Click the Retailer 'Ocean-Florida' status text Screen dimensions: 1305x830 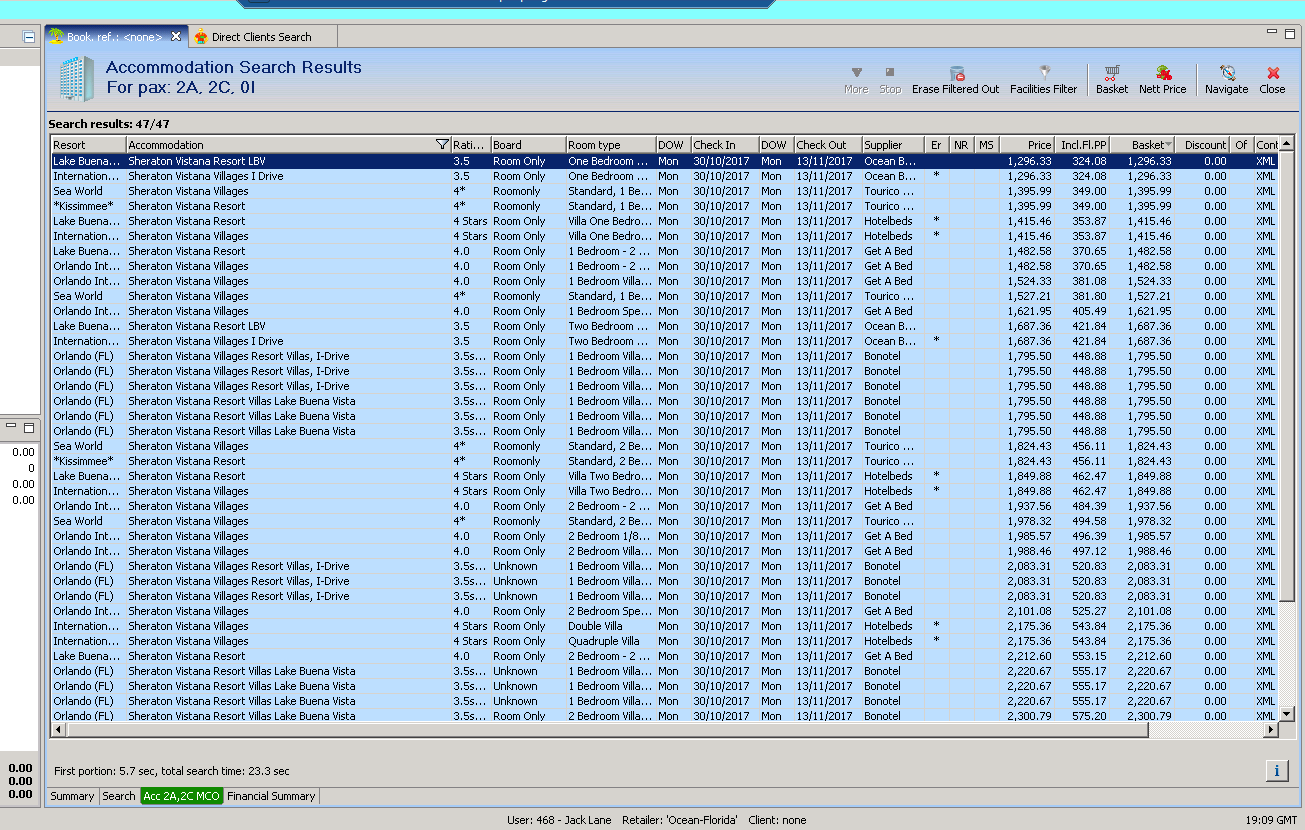point(680,820)
